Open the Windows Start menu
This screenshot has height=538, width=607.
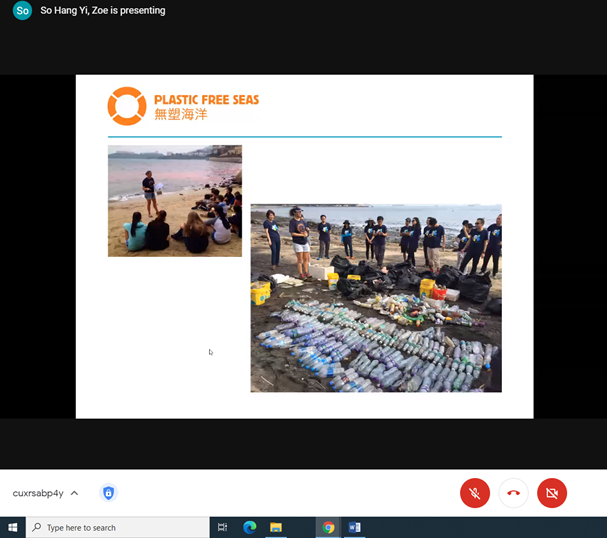[x=13, y=528]
